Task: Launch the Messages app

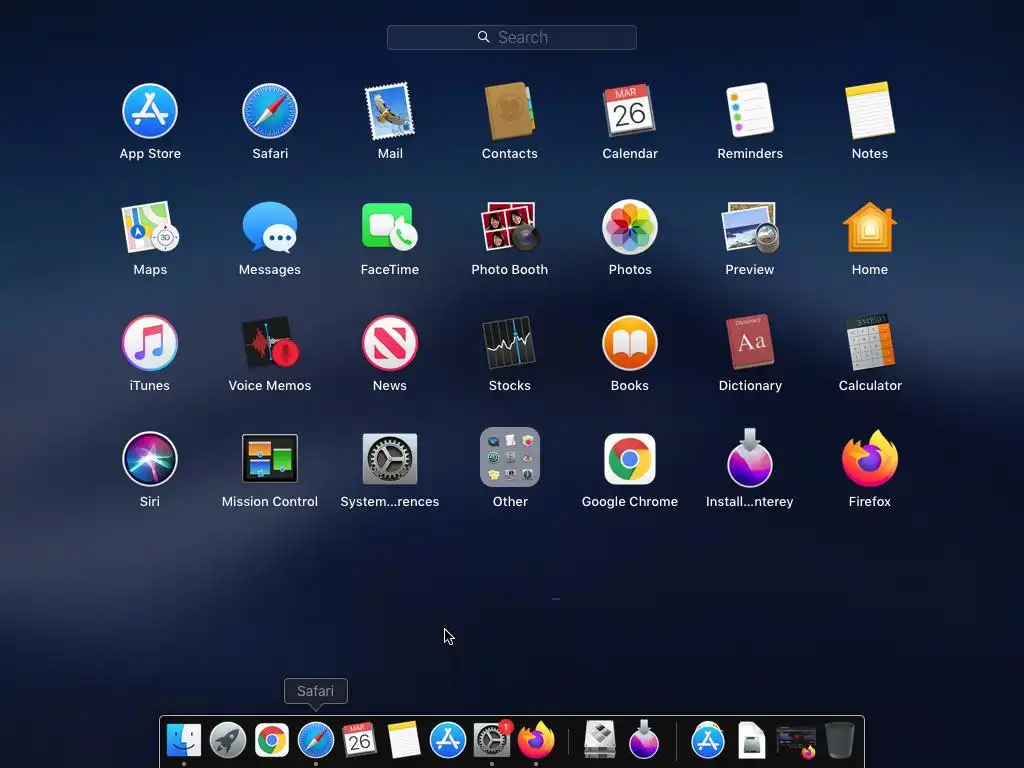Action: coord(270,227)
